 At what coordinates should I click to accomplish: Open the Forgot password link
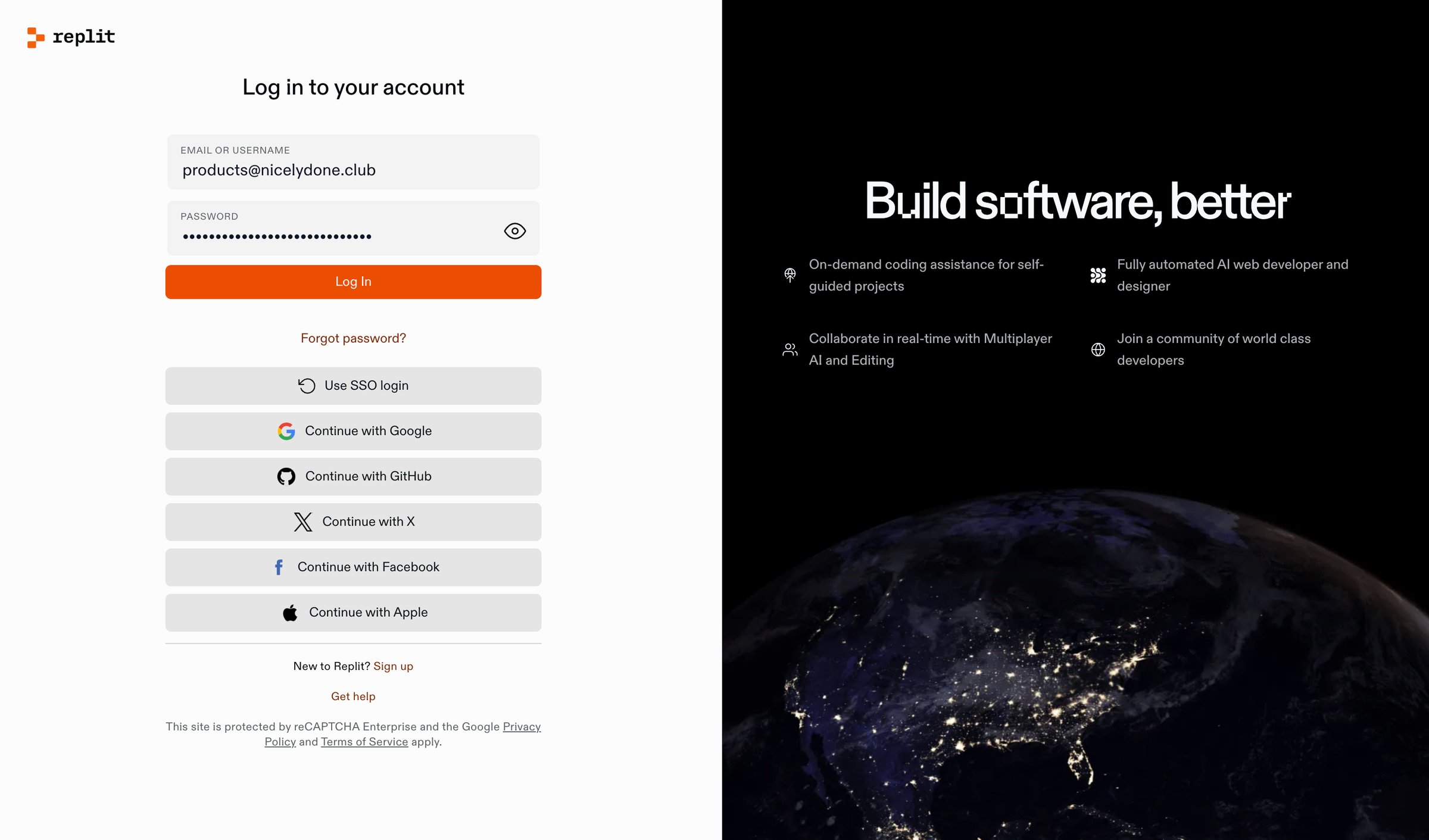(353, 338)
